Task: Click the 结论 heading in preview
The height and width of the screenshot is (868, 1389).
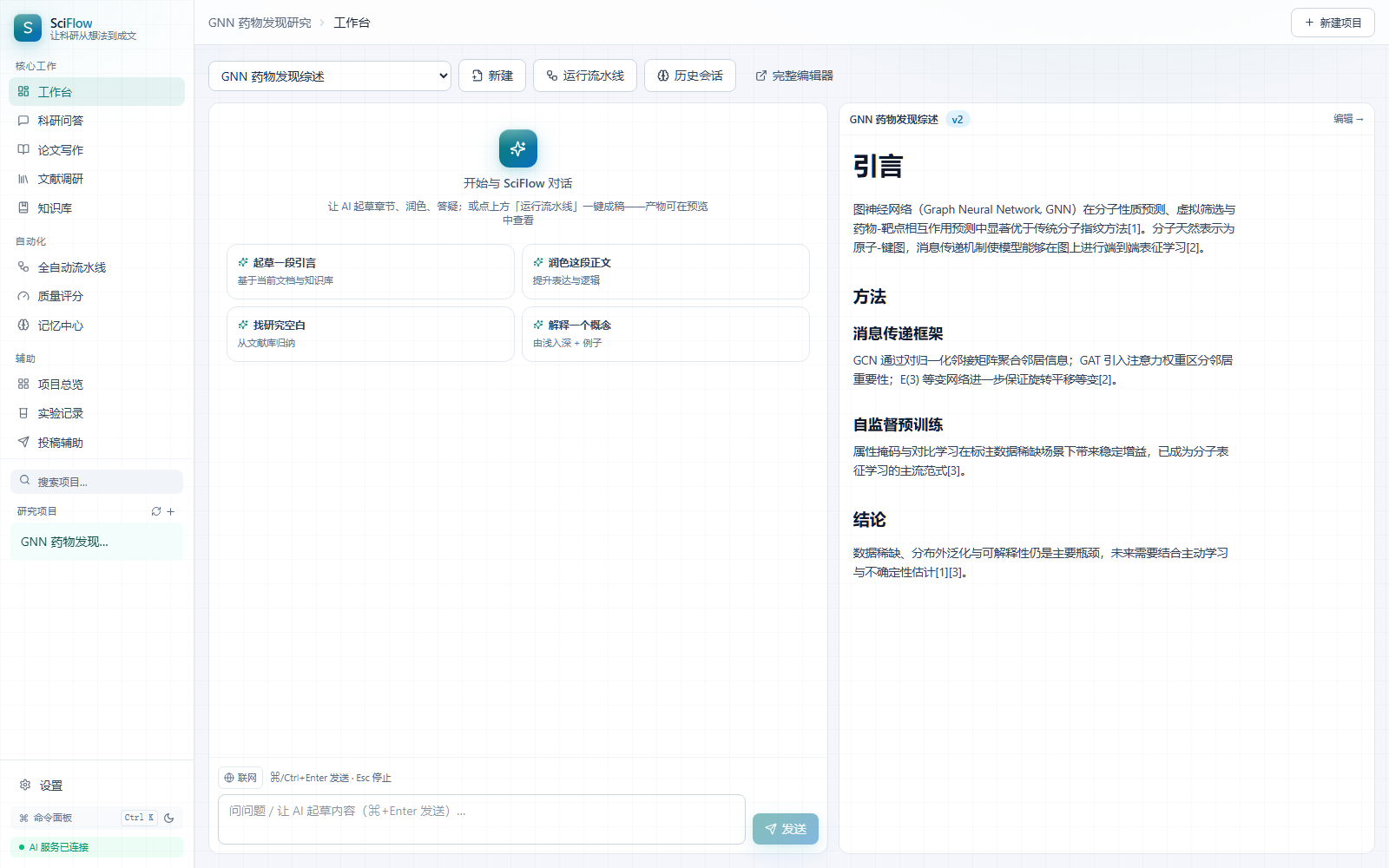Action: point(869,520)
